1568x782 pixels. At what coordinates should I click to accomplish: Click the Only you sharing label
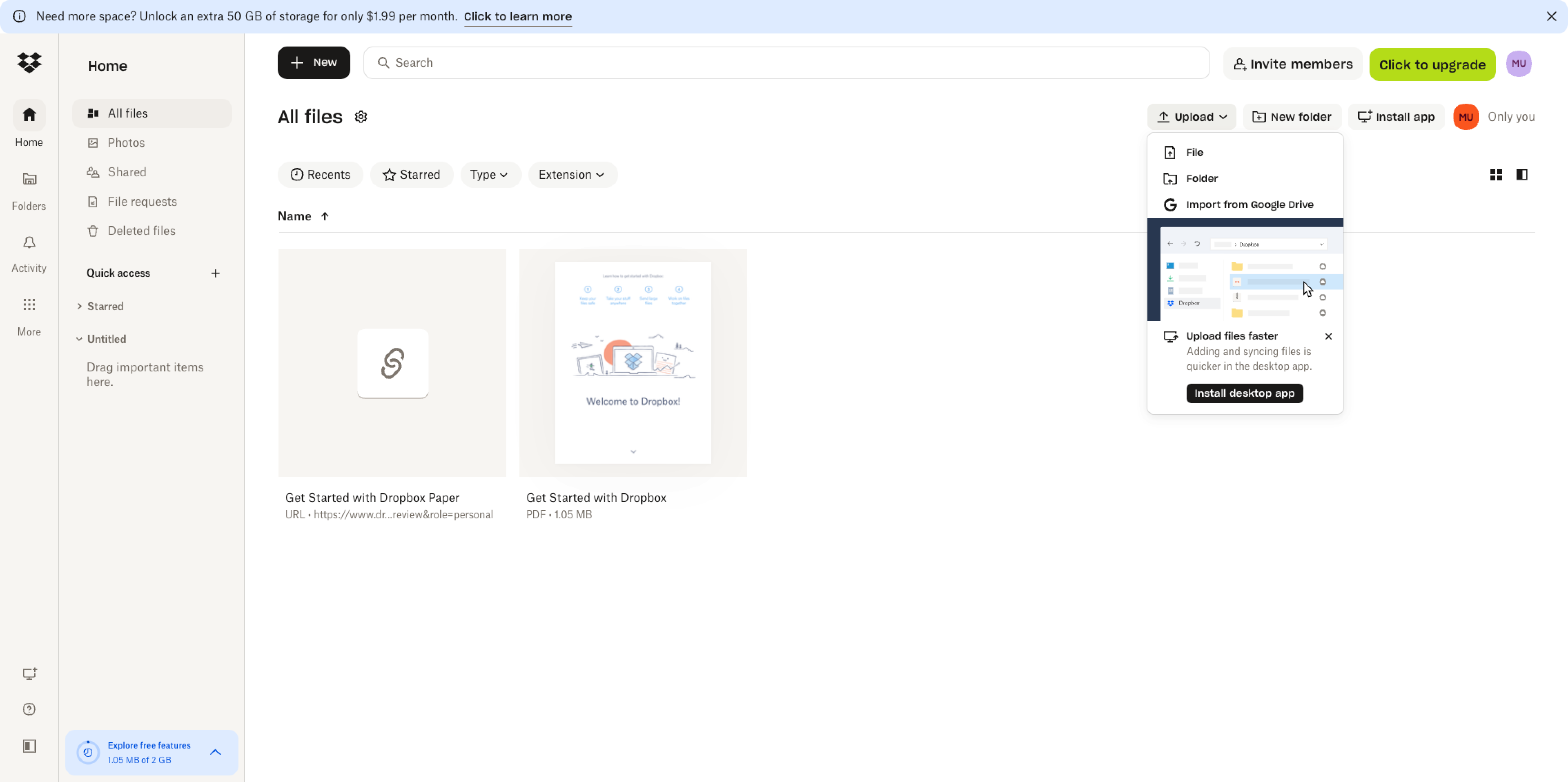[1511, 117]
